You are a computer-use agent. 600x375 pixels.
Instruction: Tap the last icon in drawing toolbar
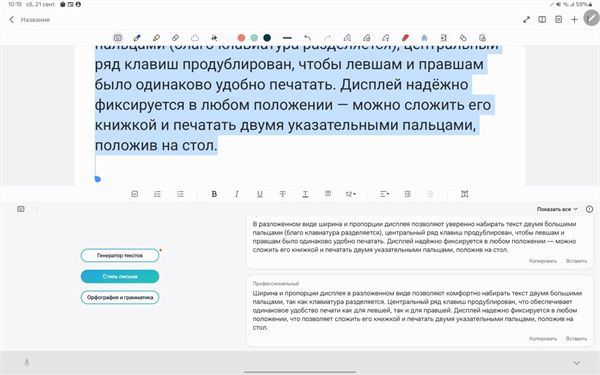coord(482,38)
